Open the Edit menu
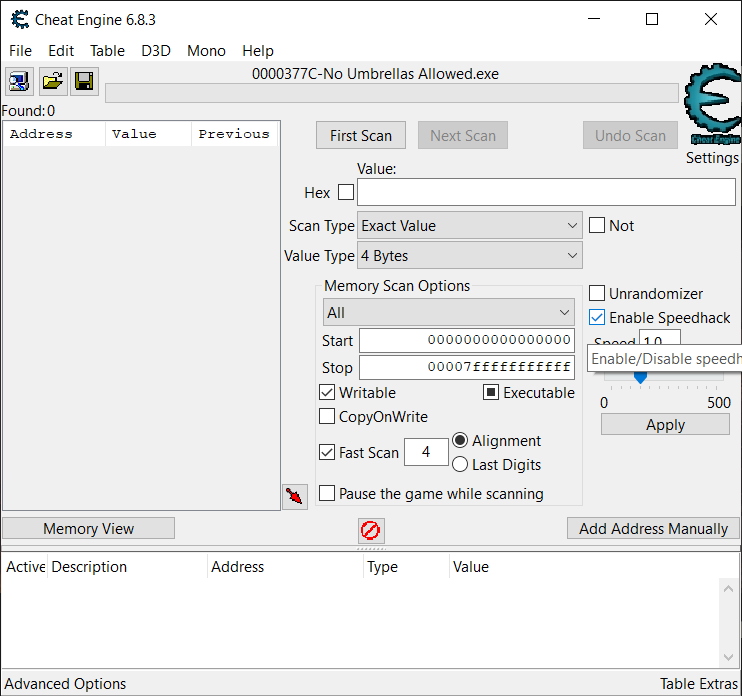Screen dimensions: 742x696 [x=61, y=51]
